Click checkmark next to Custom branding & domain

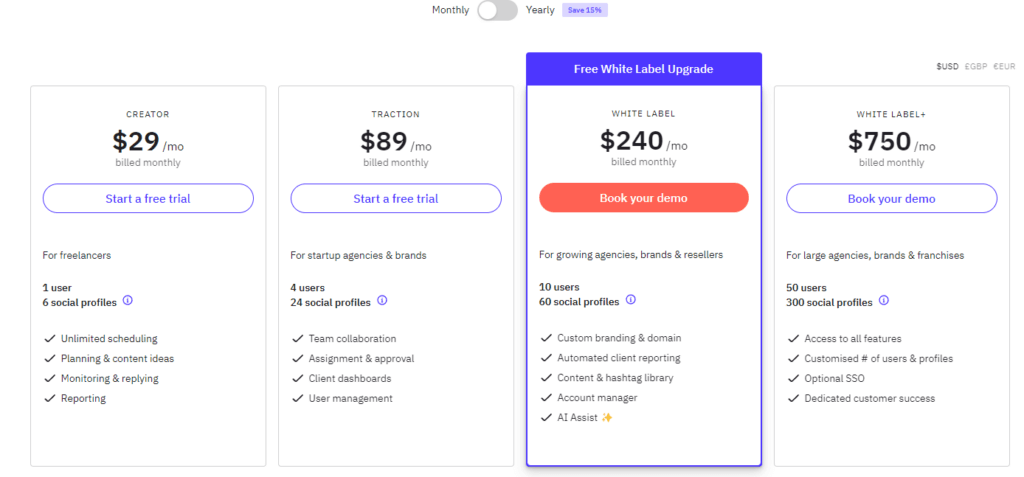tap(545, 338)
